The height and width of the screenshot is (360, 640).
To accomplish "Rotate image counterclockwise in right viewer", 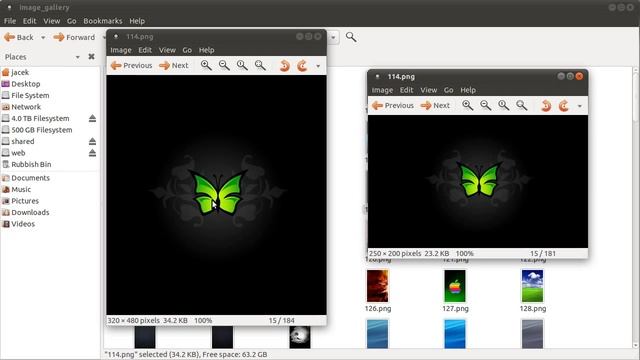I will [546, 106].
